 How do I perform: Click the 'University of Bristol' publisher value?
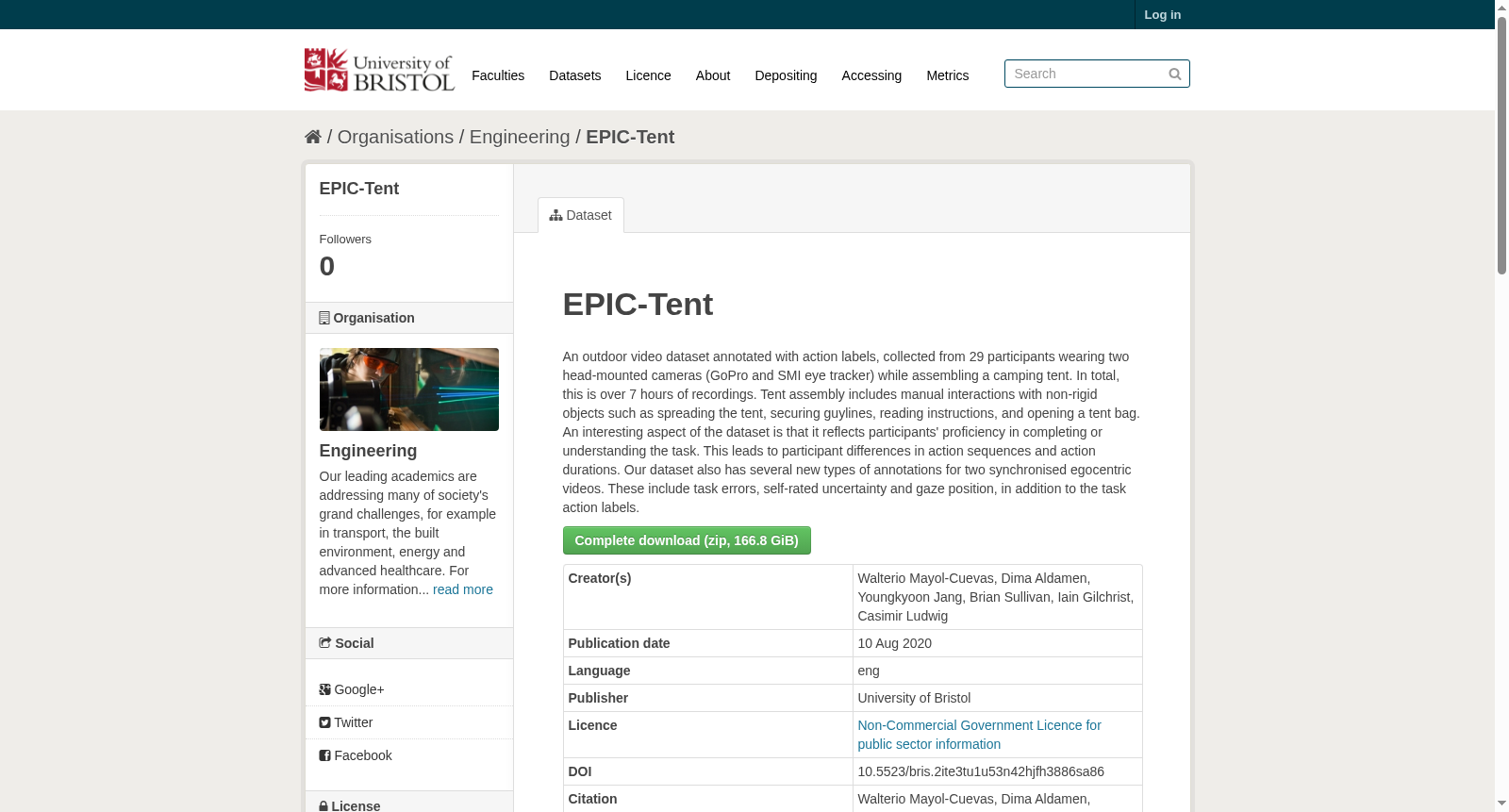pos(914,698)
